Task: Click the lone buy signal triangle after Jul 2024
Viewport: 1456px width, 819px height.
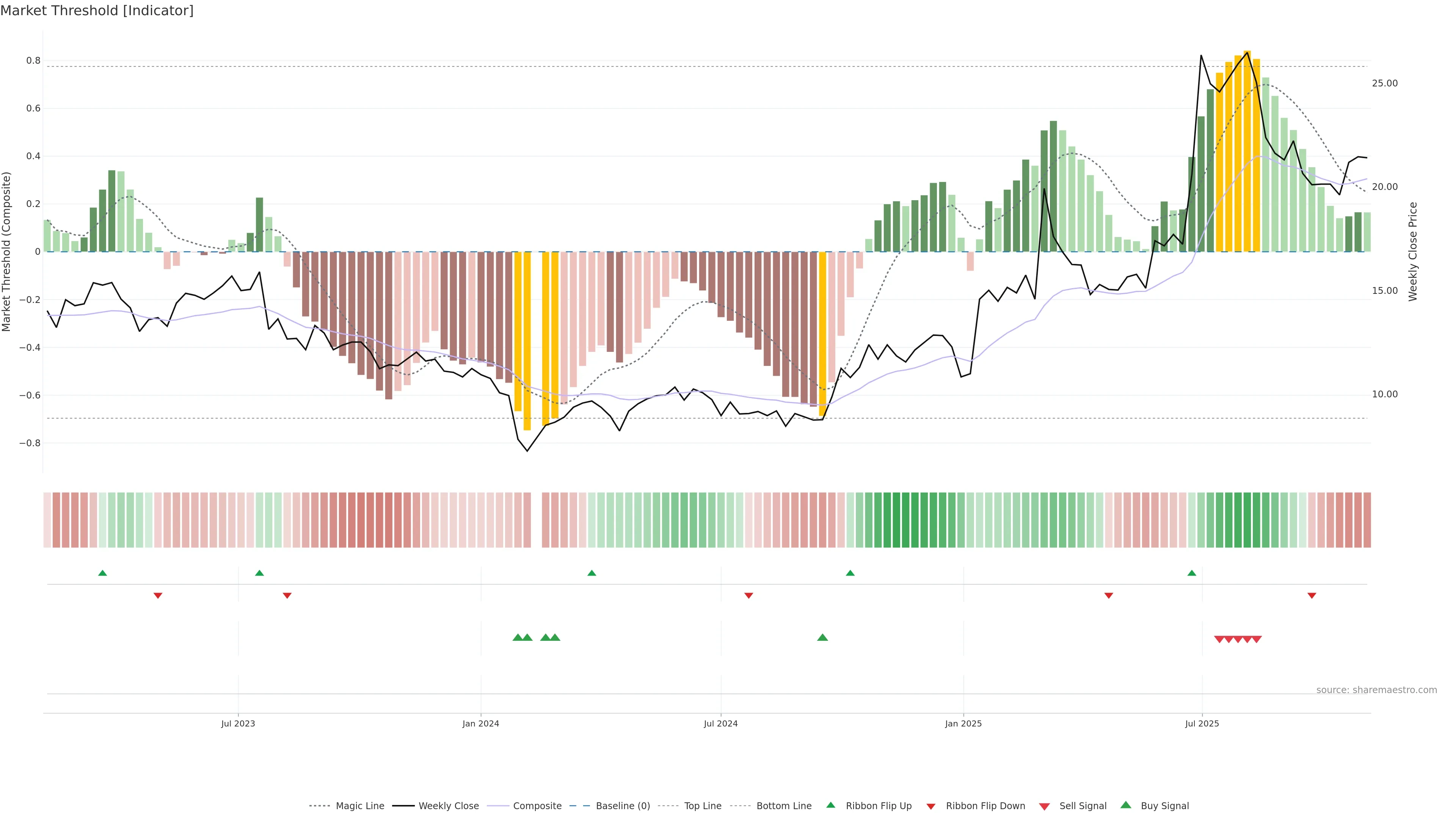Action: point(822,637)
